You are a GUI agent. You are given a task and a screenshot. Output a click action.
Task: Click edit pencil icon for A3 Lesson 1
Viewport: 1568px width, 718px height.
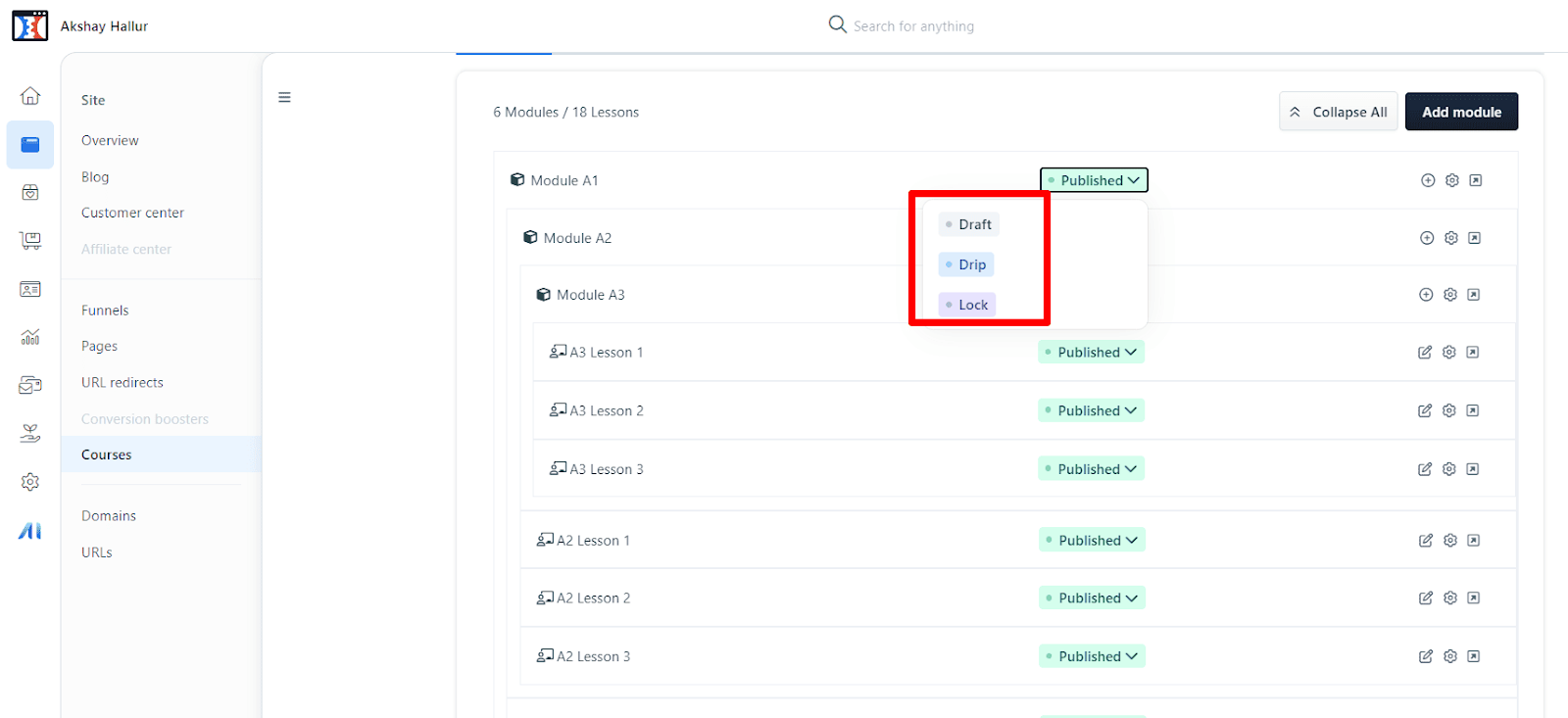point(1425,353)
